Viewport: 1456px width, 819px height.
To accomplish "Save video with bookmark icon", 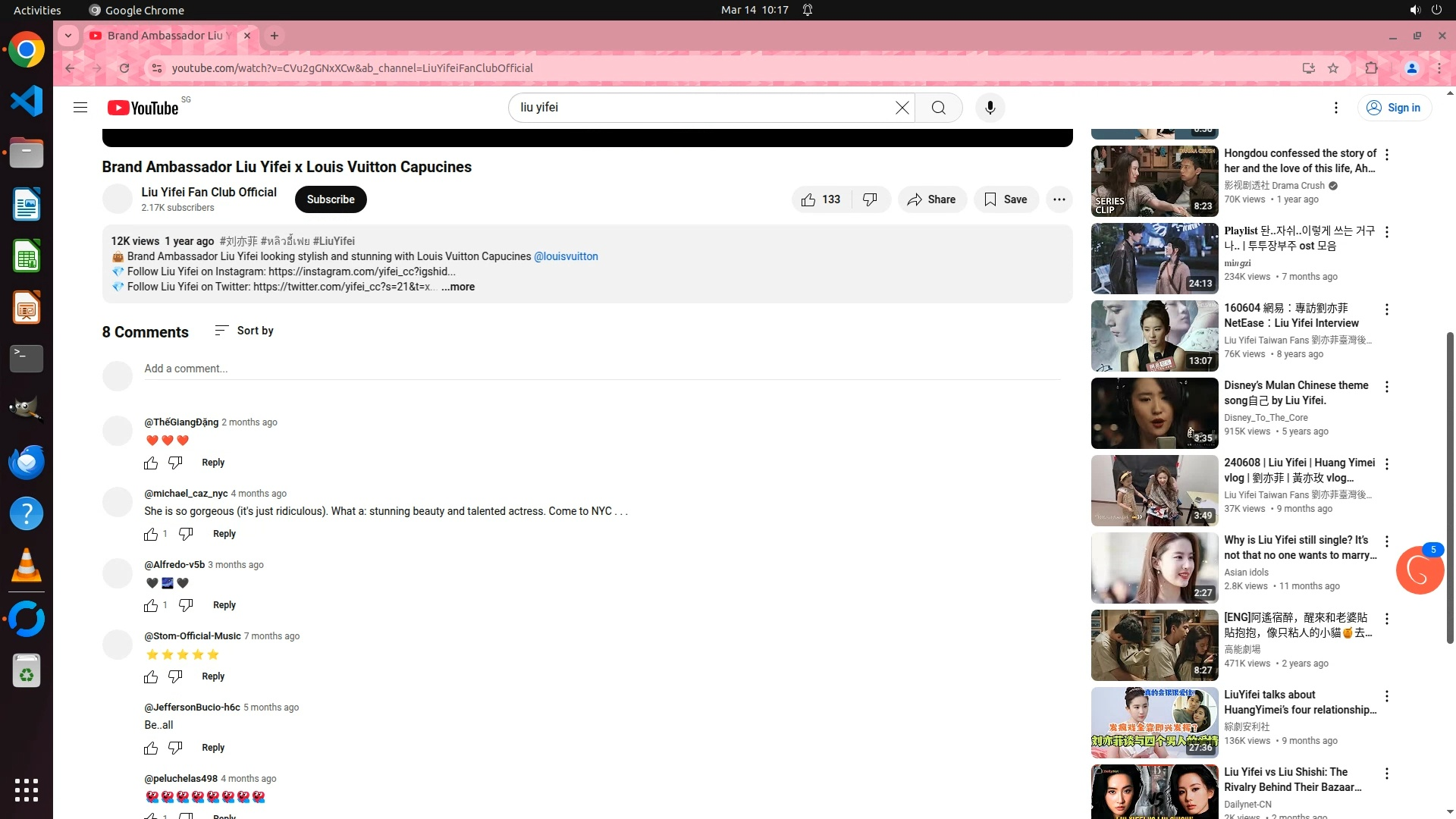I will pos(1006,199).
